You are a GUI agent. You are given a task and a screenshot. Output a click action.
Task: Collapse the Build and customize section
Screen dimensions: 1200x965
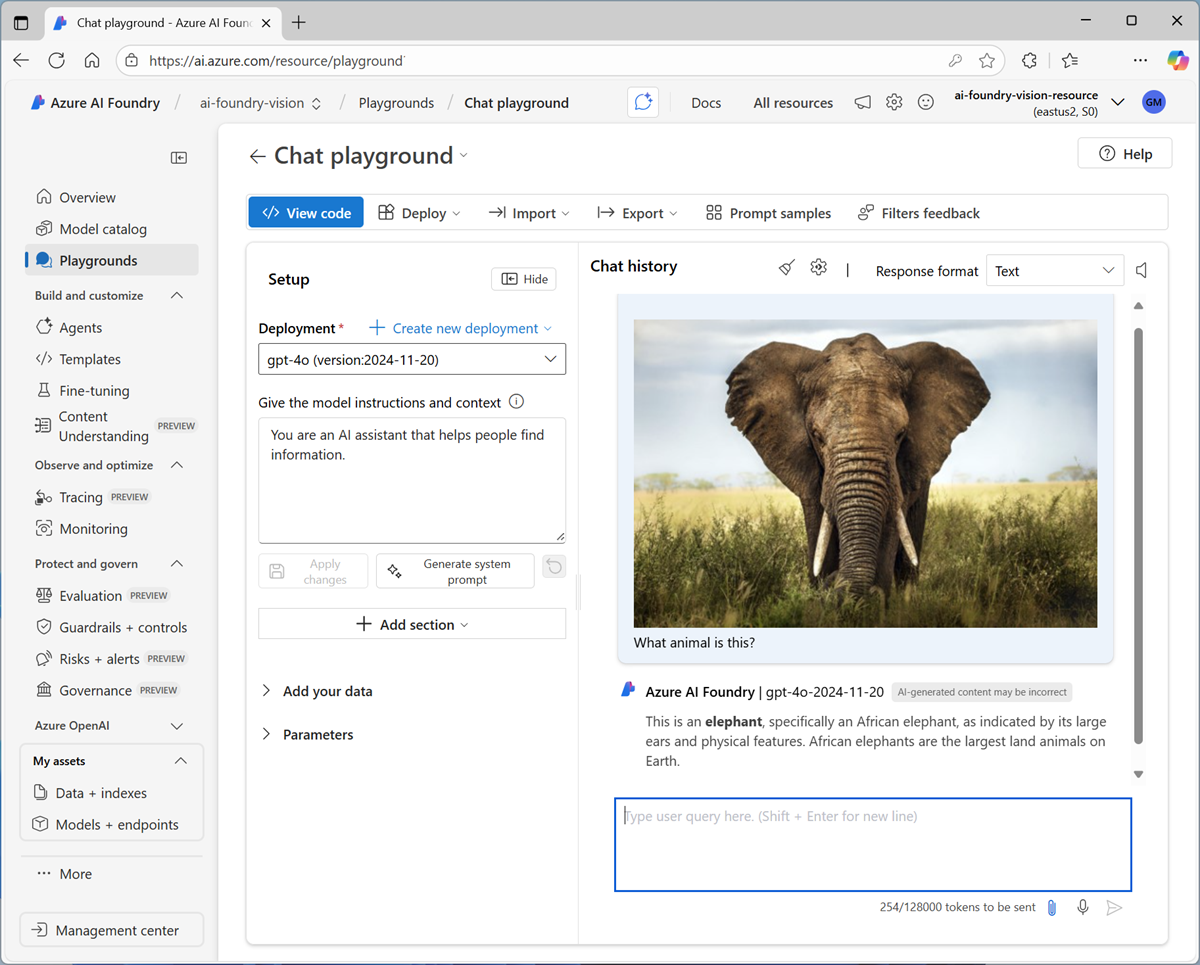point(177,296)
